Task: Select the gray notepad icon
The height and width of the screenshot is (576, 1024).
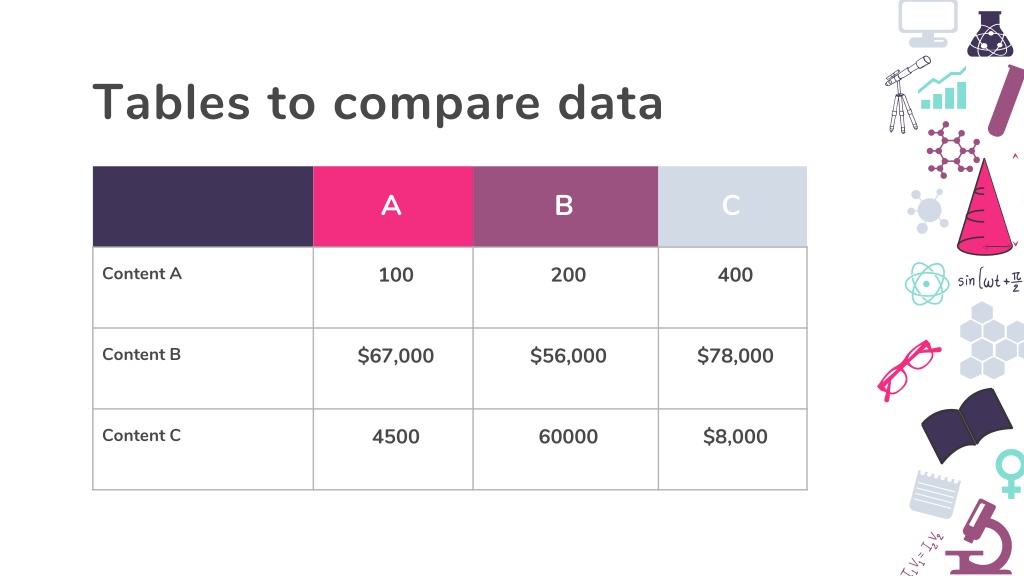Action: coord(936,494)
